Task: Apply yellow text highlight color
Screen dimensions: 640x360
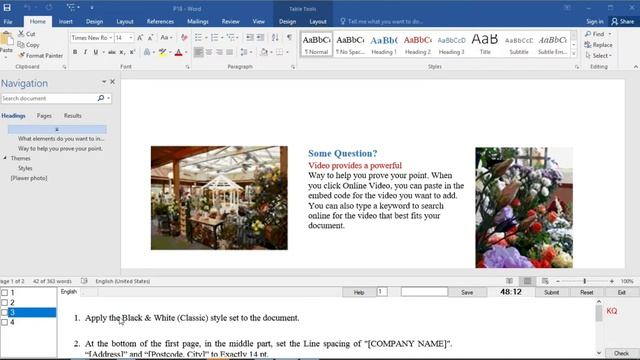Action: click(x=162, y=52)
